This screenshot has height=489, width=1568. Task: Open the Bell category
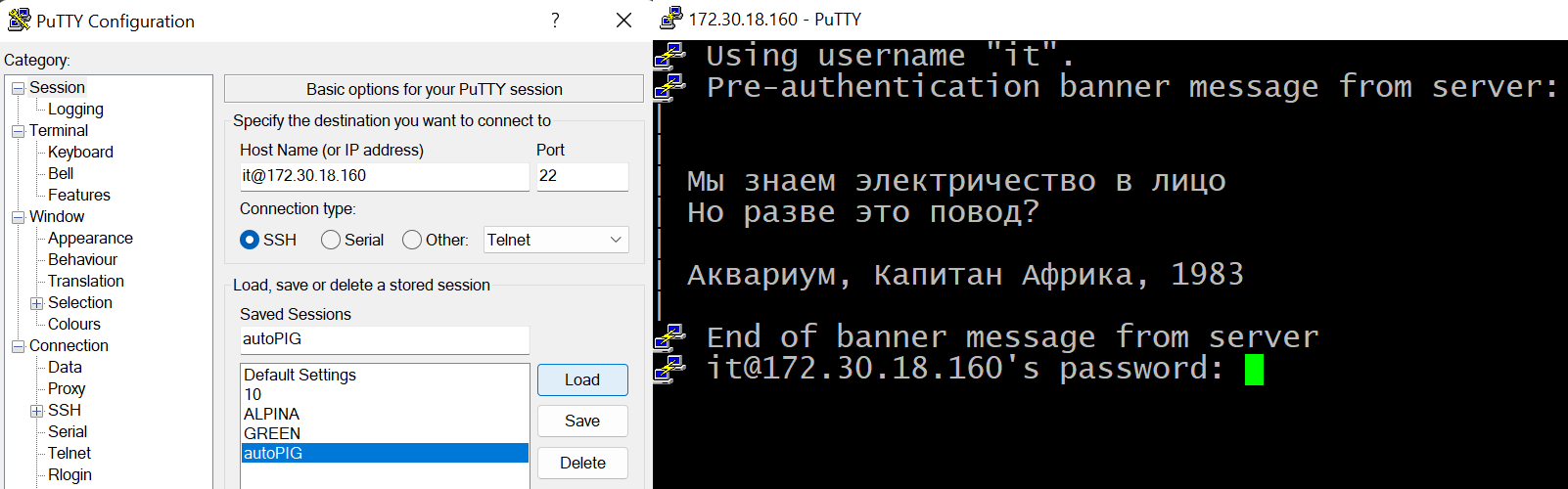61,173
